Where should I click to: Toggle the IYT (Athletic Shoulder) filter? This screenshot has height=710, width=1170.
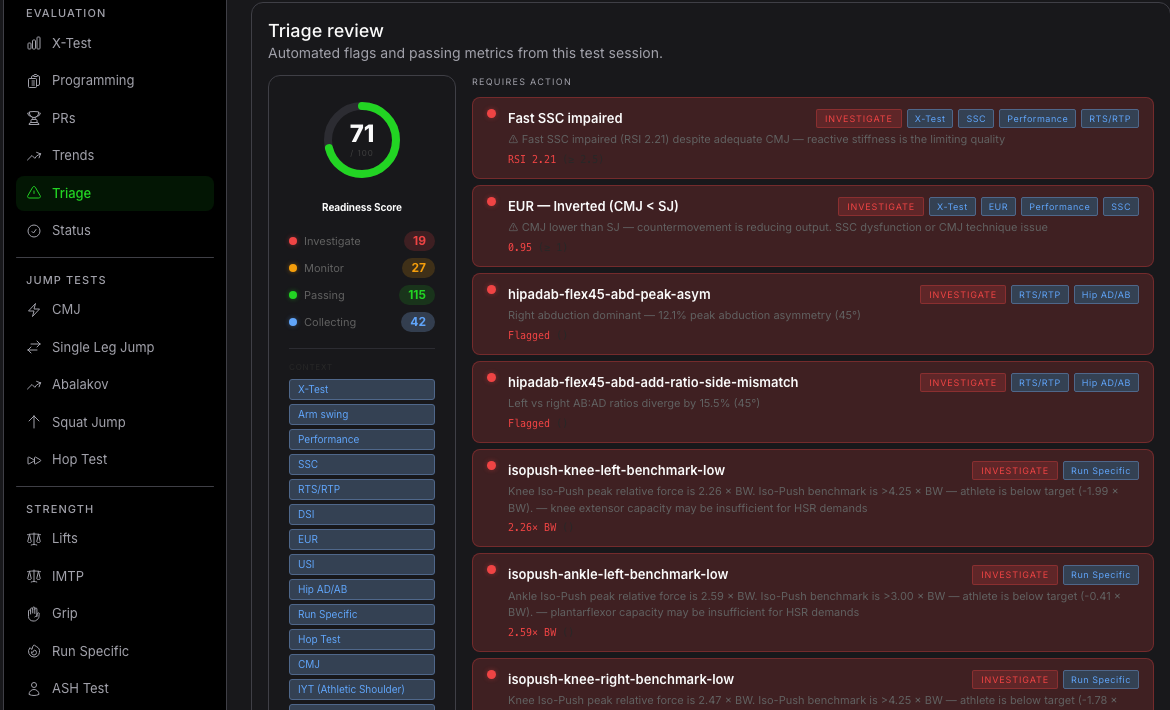(x=362, y=689)
